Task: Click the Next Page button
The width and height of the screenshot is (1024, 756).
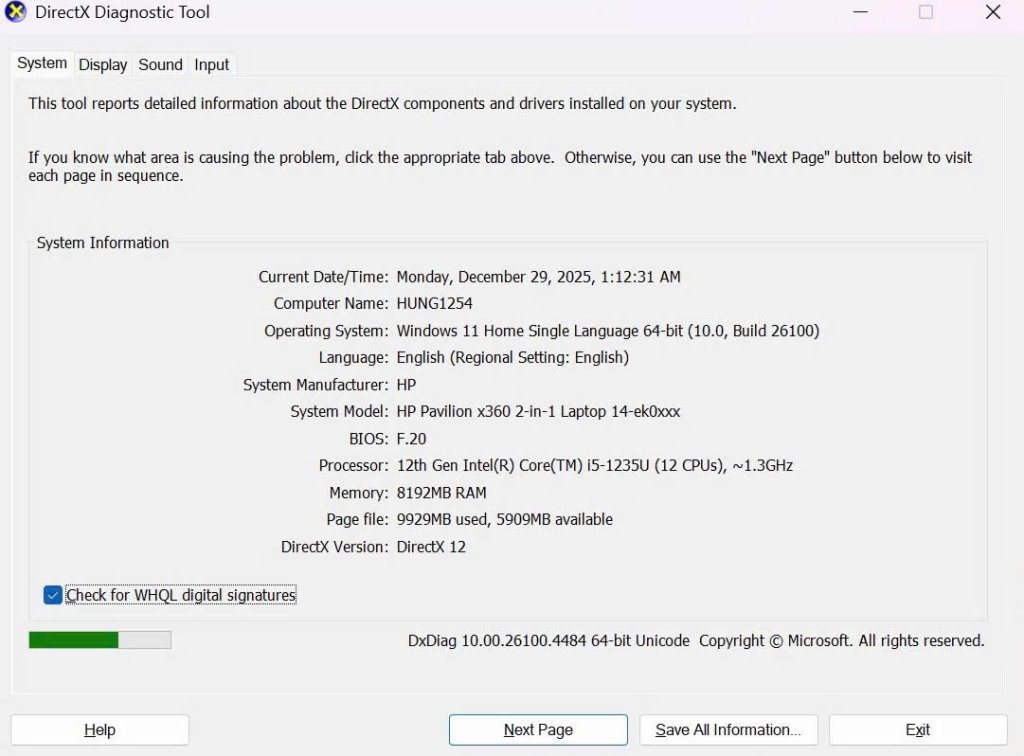Action: point(538,730)
